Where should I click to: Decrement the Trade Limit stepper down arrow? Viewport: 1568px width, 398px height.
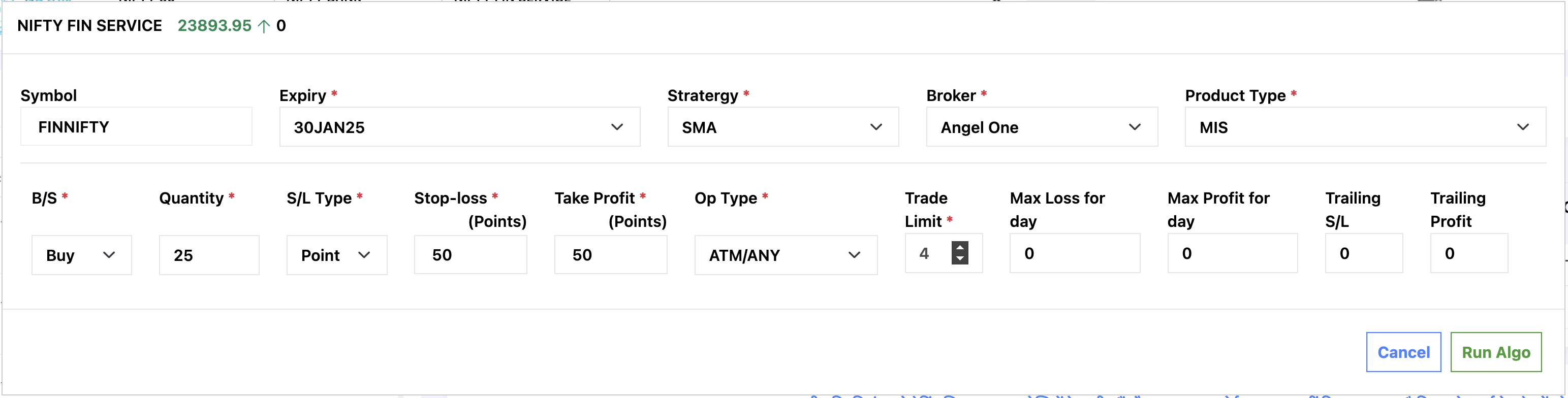click(x=959, y=258)
